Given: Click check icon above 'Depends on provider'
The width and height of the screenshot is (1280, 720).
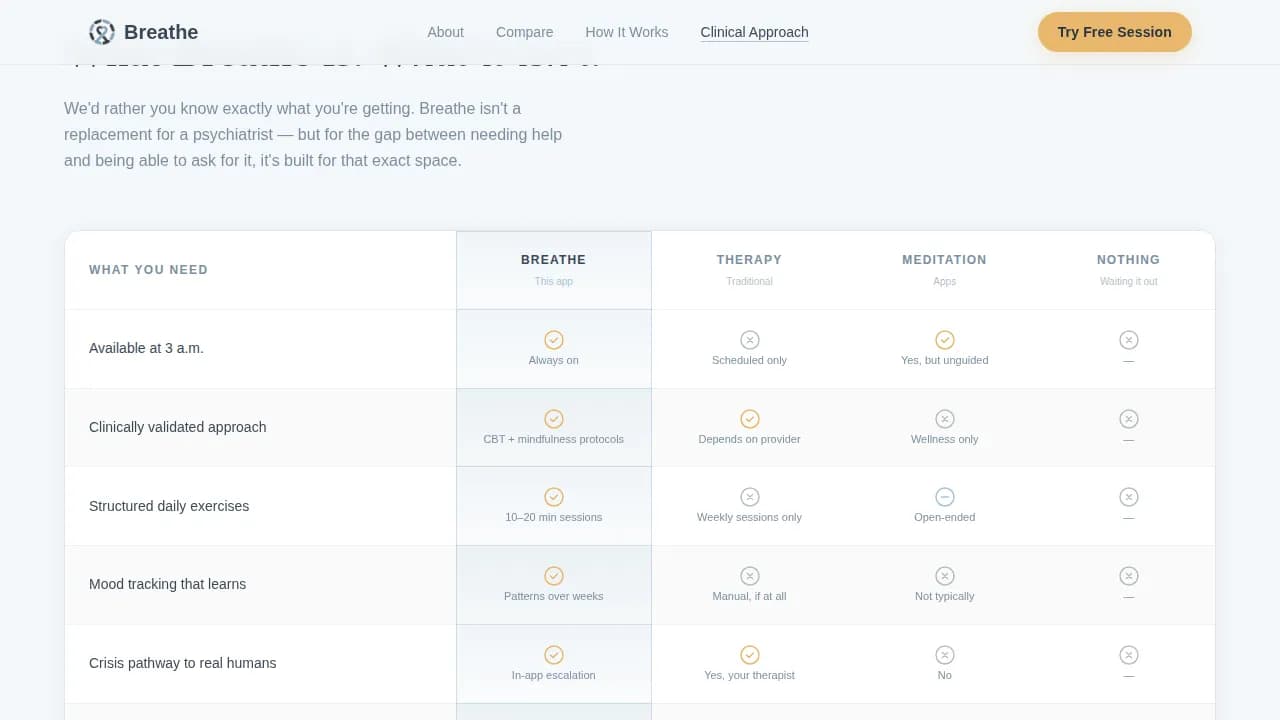Looking at the screenshot, I should coord(750,419).
